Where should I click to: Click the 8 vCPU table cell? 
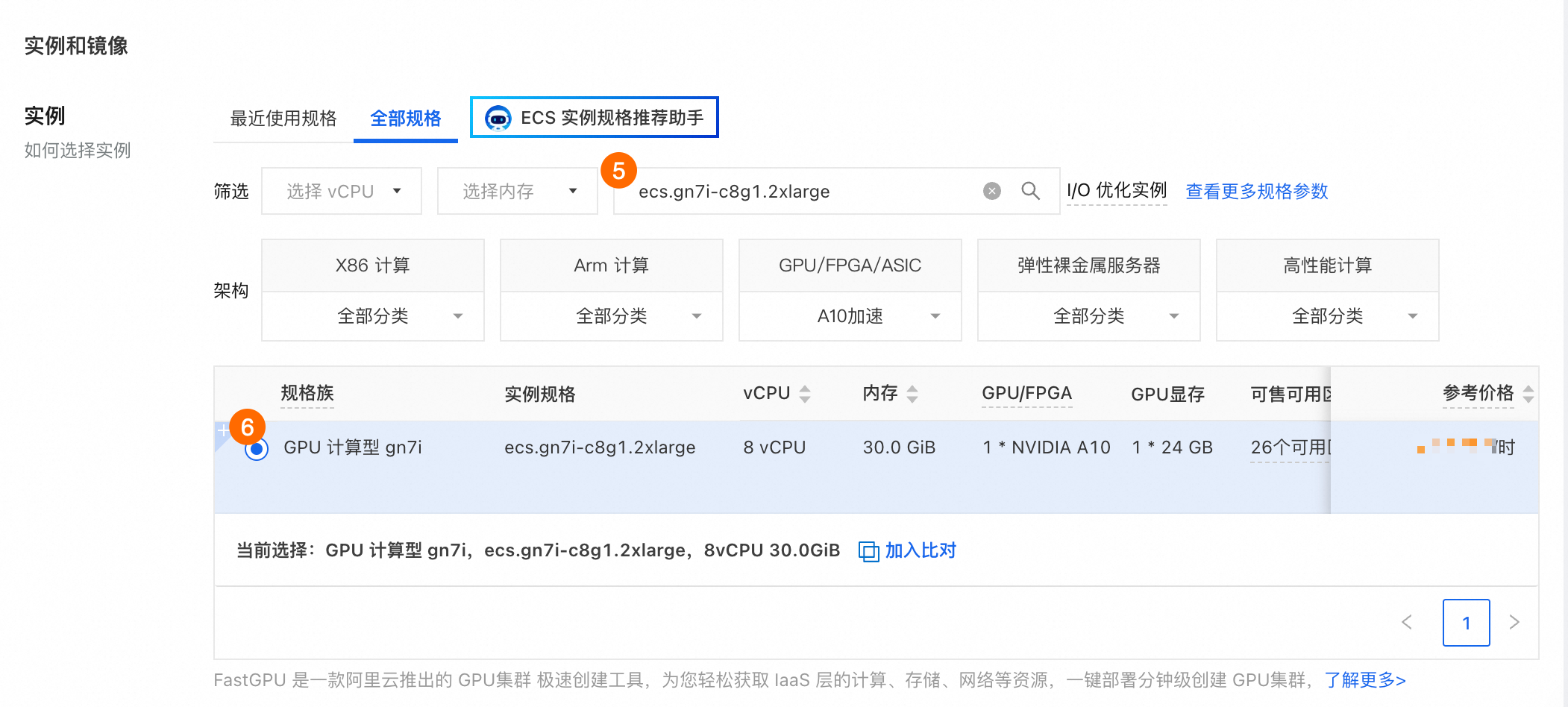pos(774,447)
